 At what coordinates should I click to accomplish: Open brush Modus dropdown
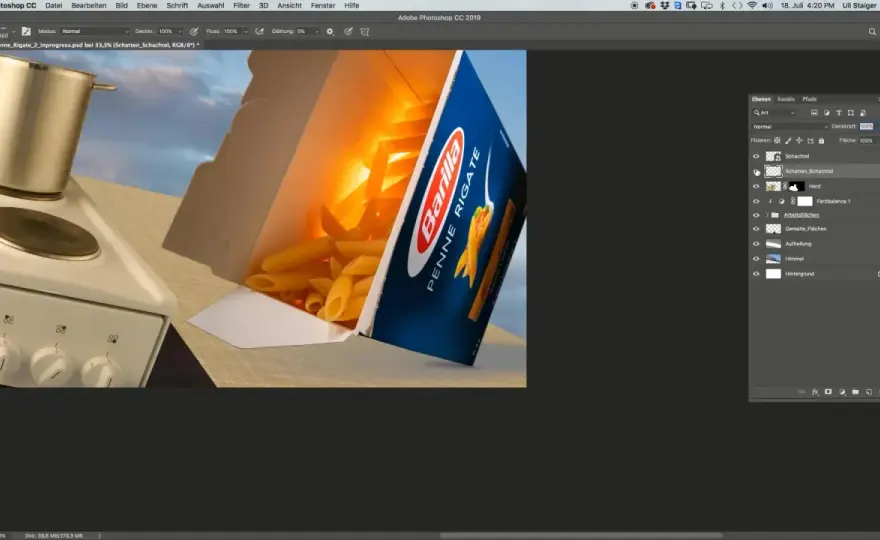pos(95,31)
